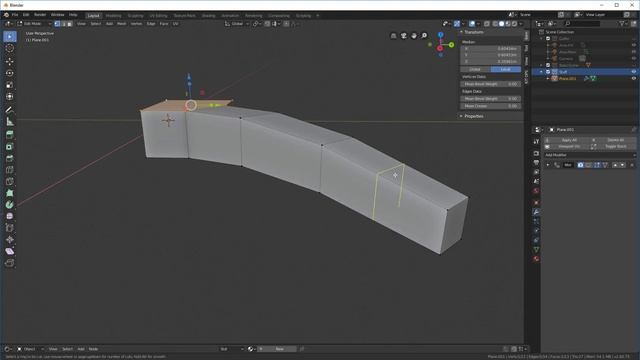
Task: Toggle camera view icon in viewport
Action: [x=404, y=36]
